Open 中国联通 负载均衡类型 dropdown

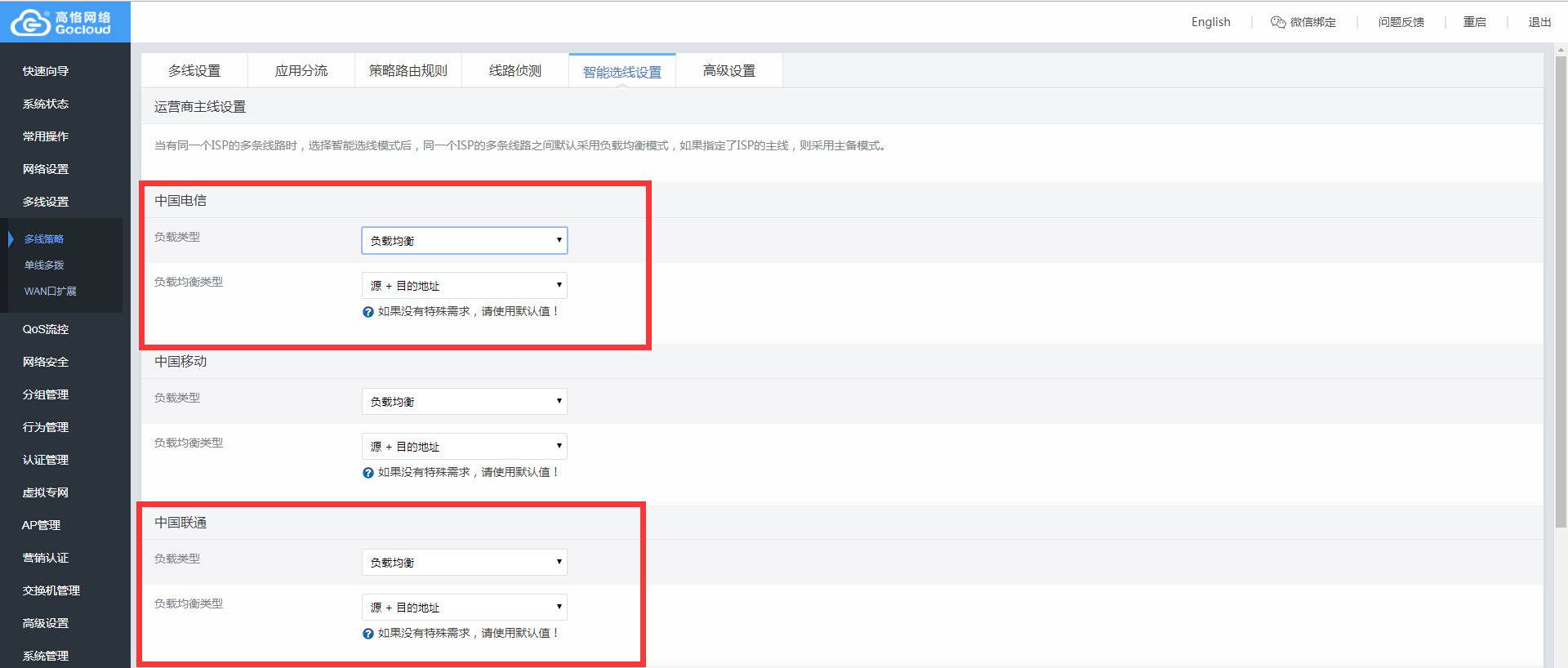465,607
